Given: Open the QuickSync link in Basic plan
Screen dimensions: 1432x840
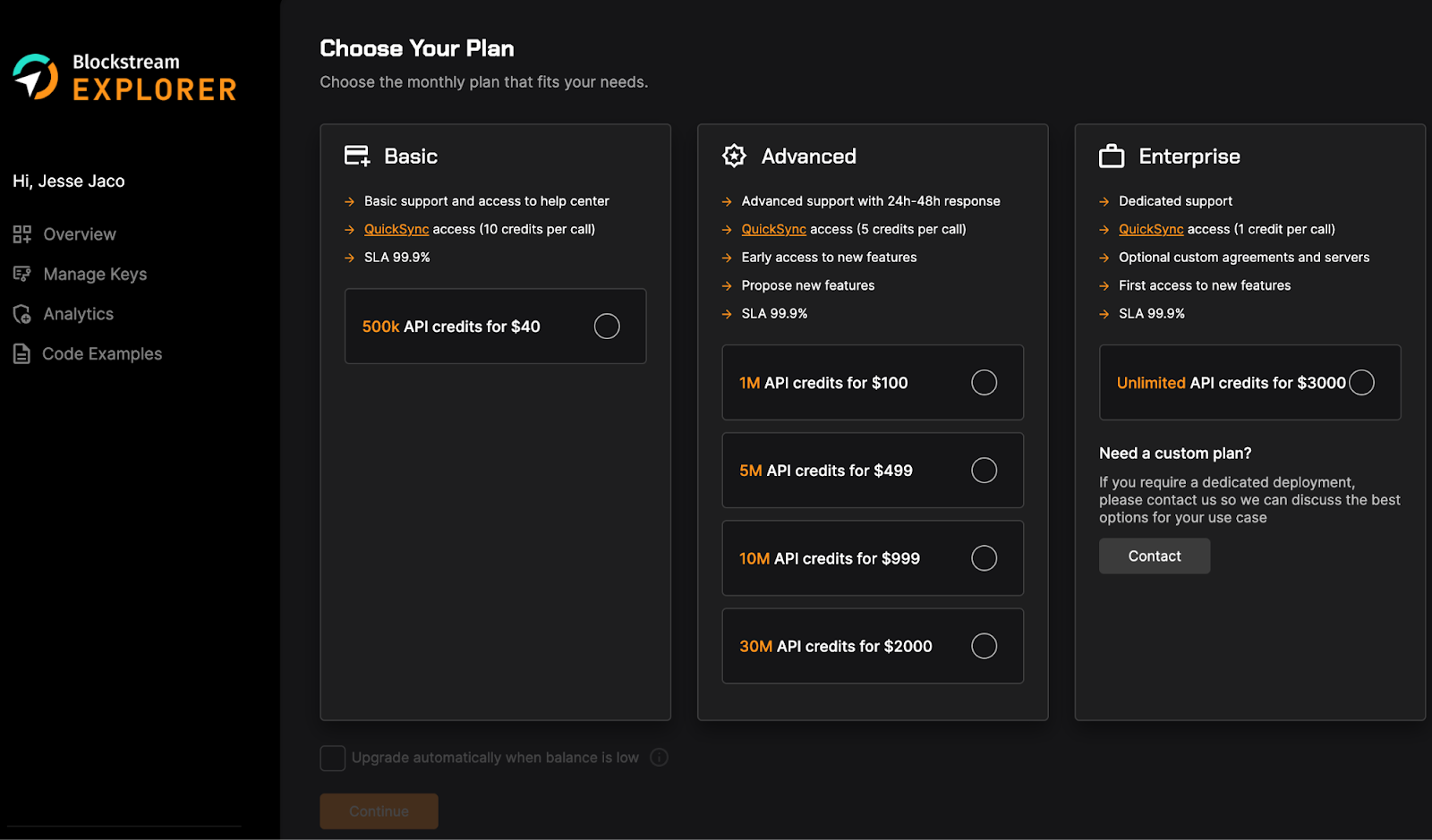Looking at the screenshot, I should pyautogui.click(x=396, y=229).
